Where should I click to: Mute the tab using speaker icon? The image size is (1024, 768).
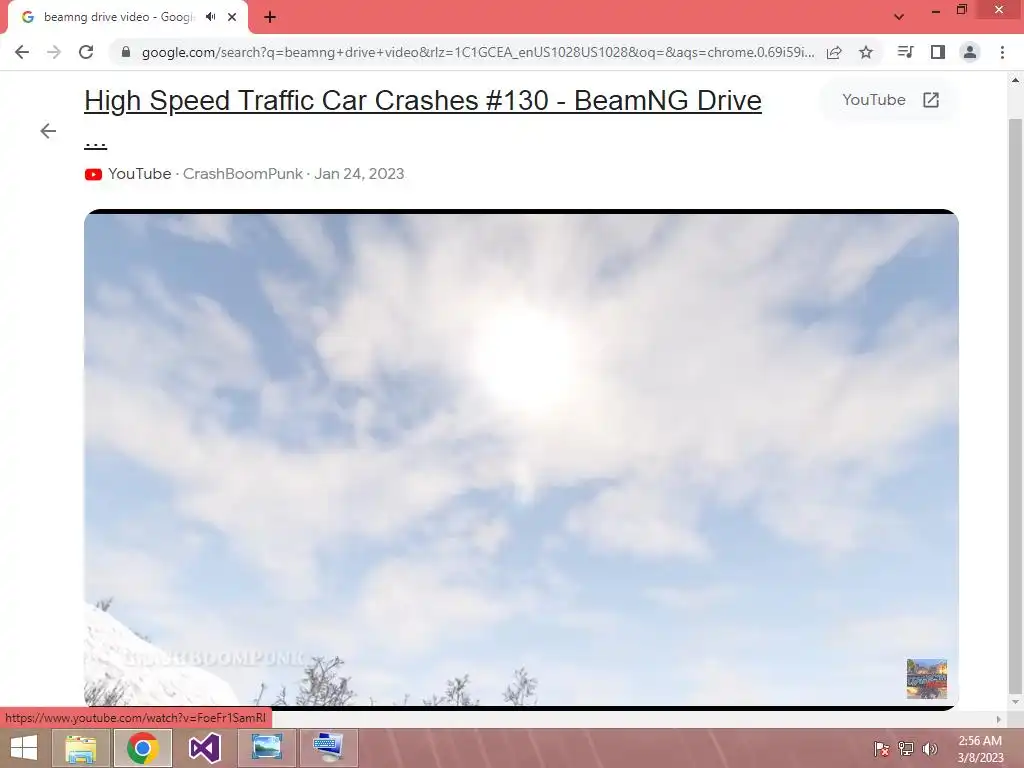click(x=210, y=17)
